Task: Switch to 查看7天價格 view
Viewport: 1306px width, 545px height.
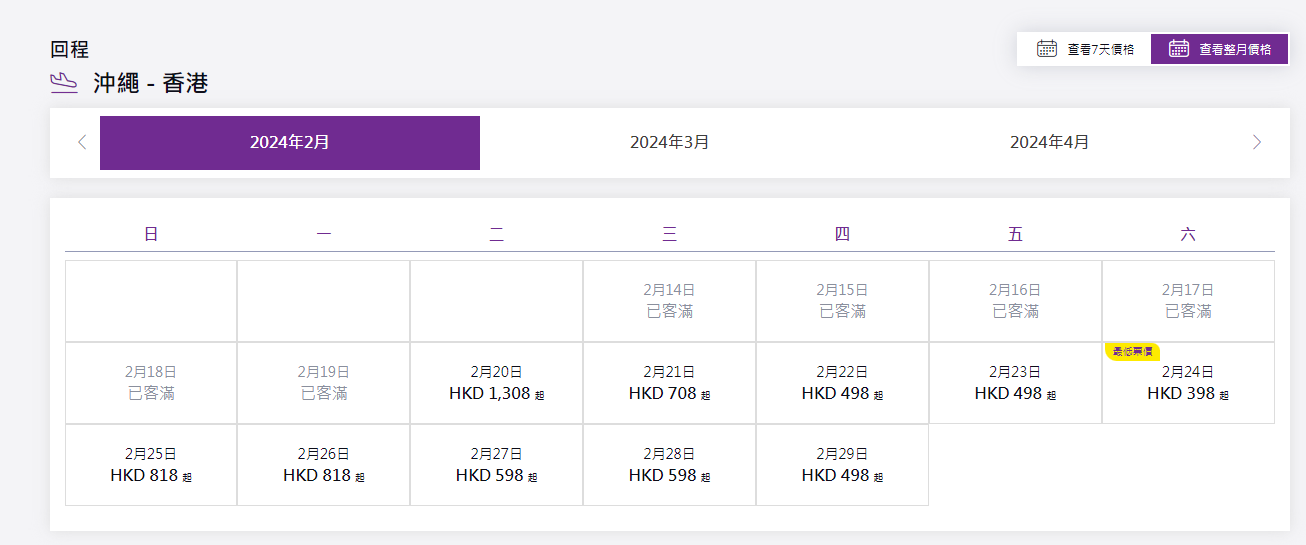Action: [1084, 49]
